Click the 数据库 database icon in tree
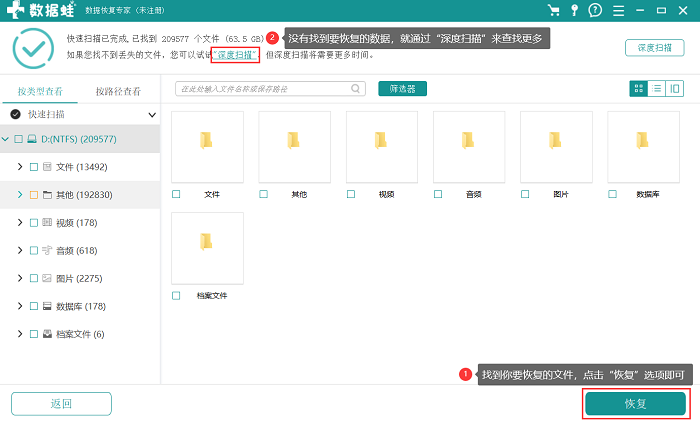This screenshot has width=700, height=427. (x=47, y=306)
